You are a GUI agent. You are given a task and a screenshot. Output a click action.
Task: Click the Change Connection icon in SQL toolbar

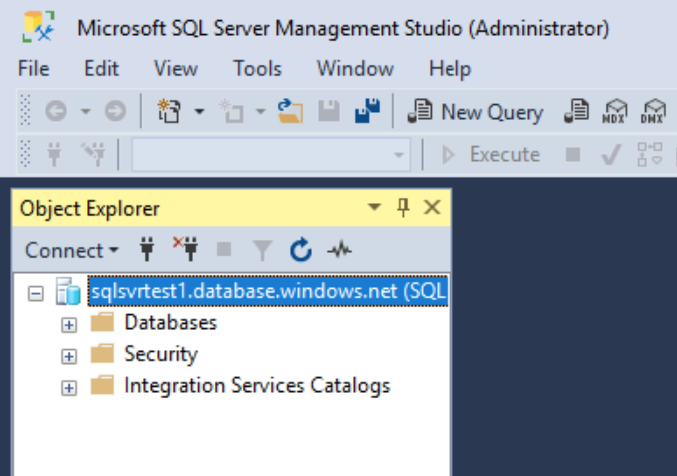[x=93, y=154]
